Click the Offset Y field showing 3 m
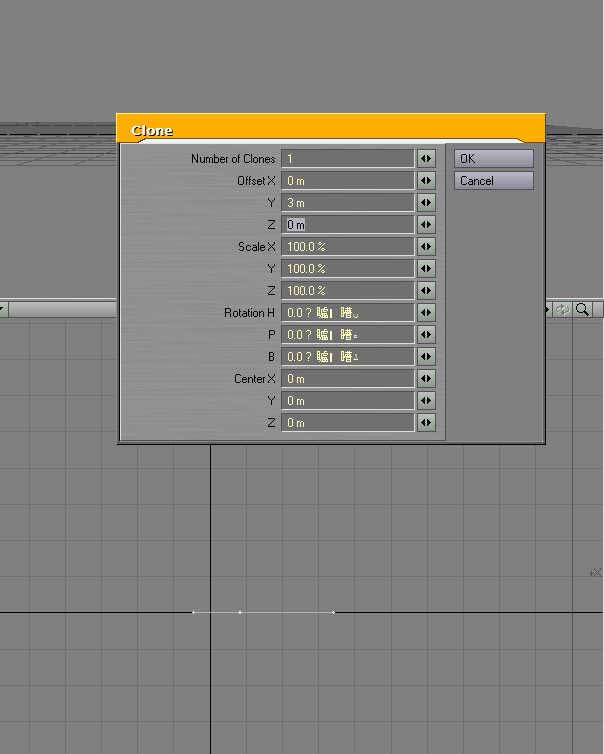 point(347,203)
